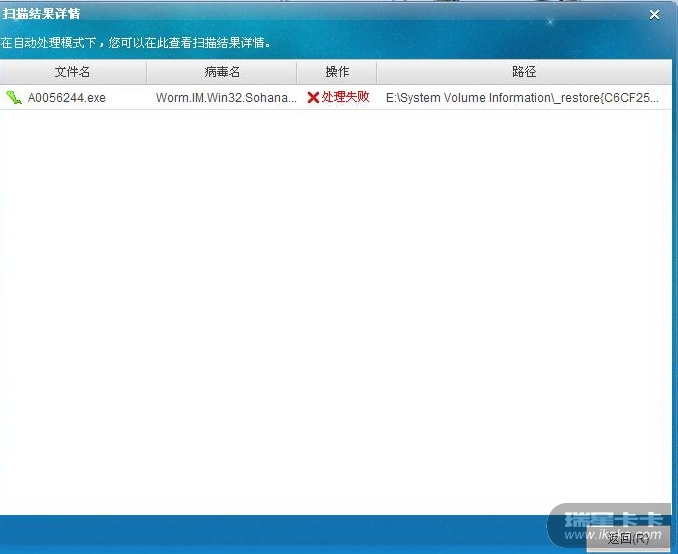678x554 pixels.
Task: Sort by the 路径 column header
Action: (x=524, y=72)
